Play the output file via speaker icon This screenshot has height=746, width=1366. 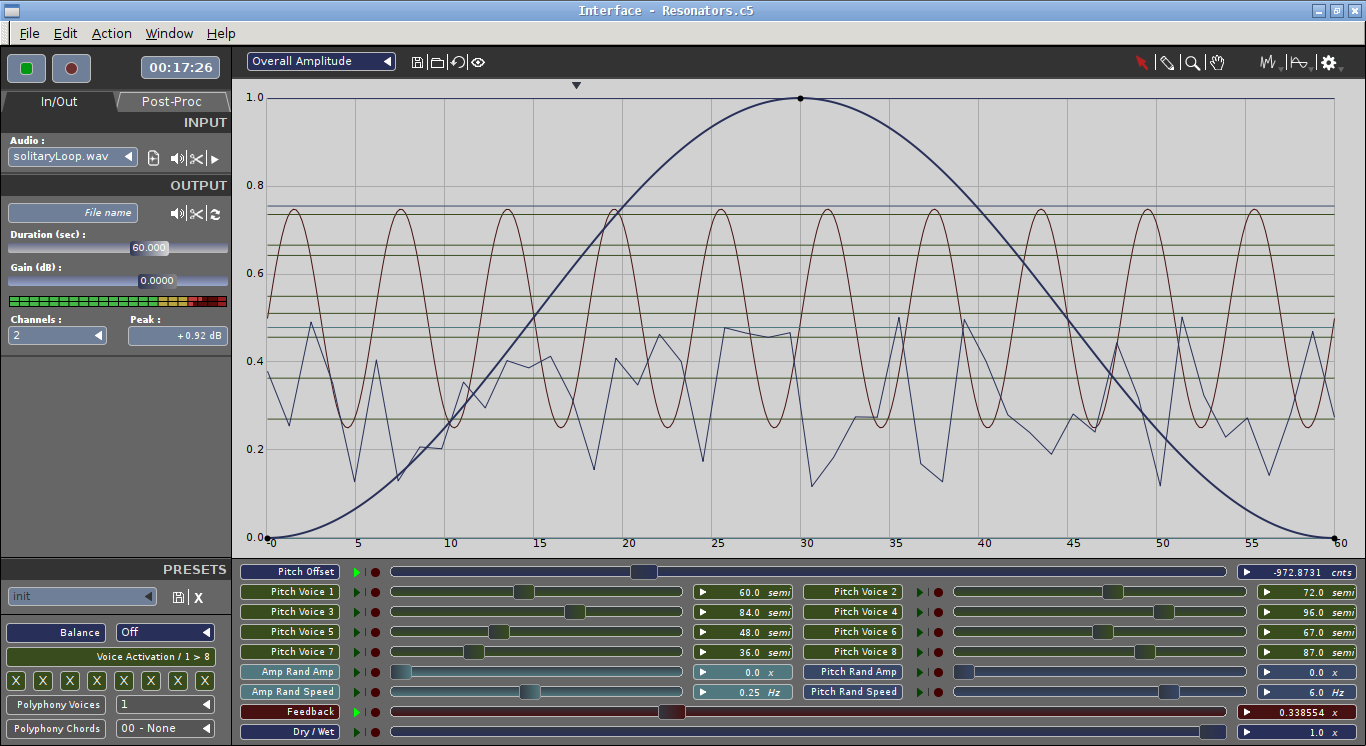click(x=177, y=213)
